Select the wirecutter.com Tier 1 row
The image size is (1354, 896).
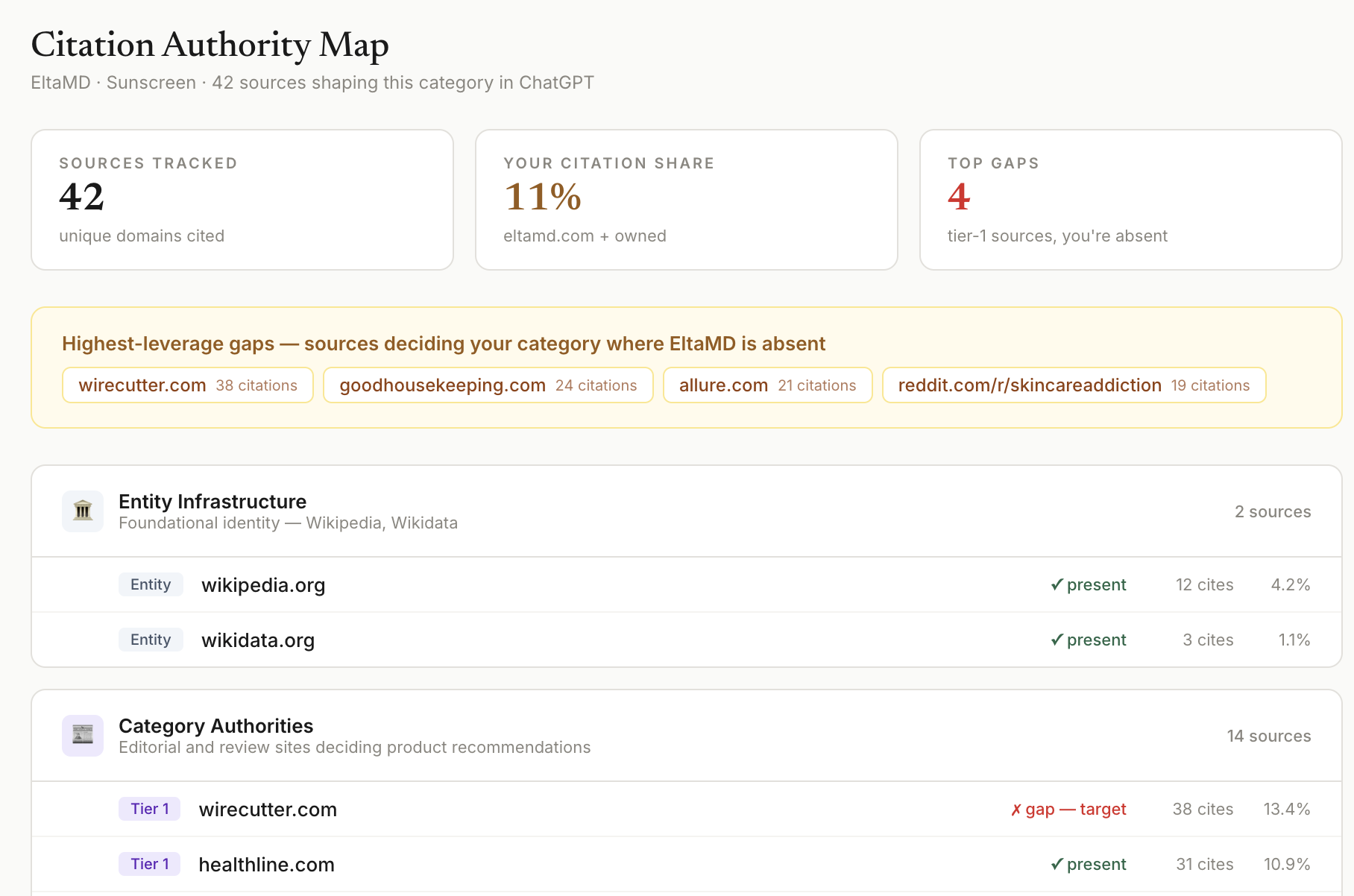pos(687,810)
